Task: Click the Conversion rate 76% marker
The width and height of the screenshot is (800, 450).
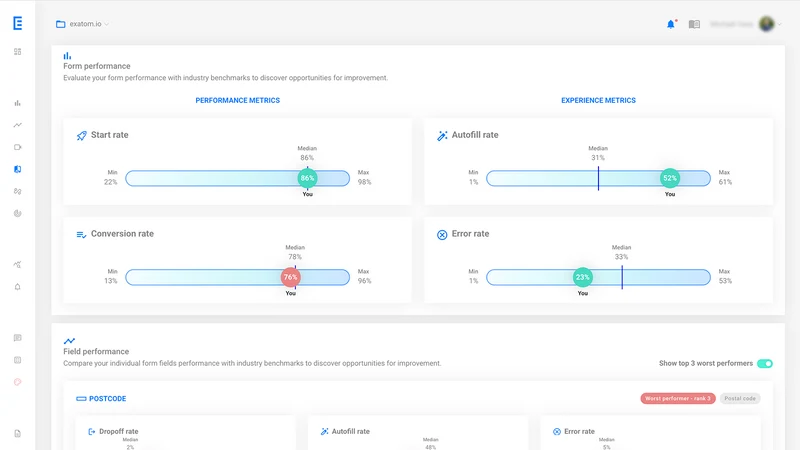Action: (x=290, y=277)
